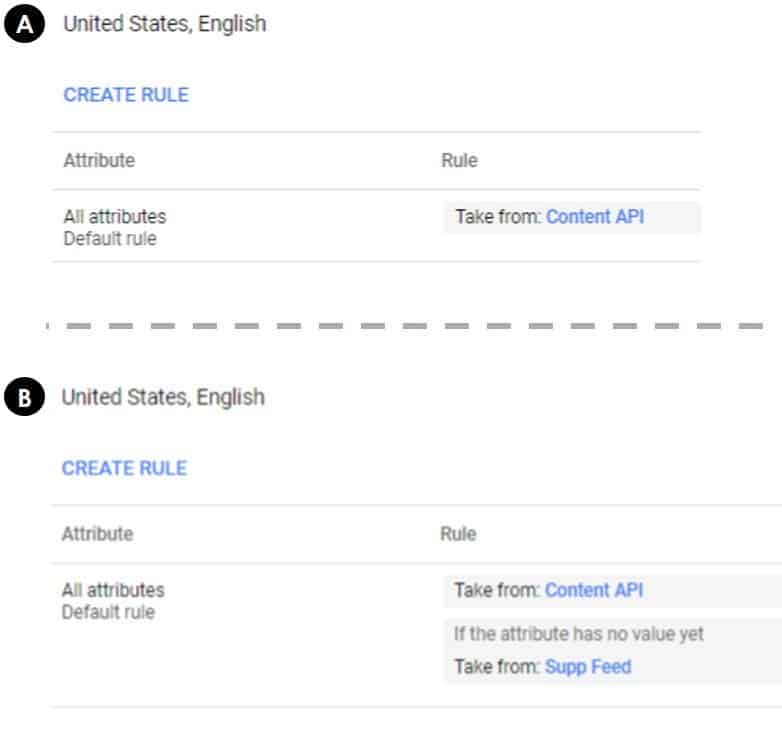Select United States, English heading beside B

click(164, 397)
